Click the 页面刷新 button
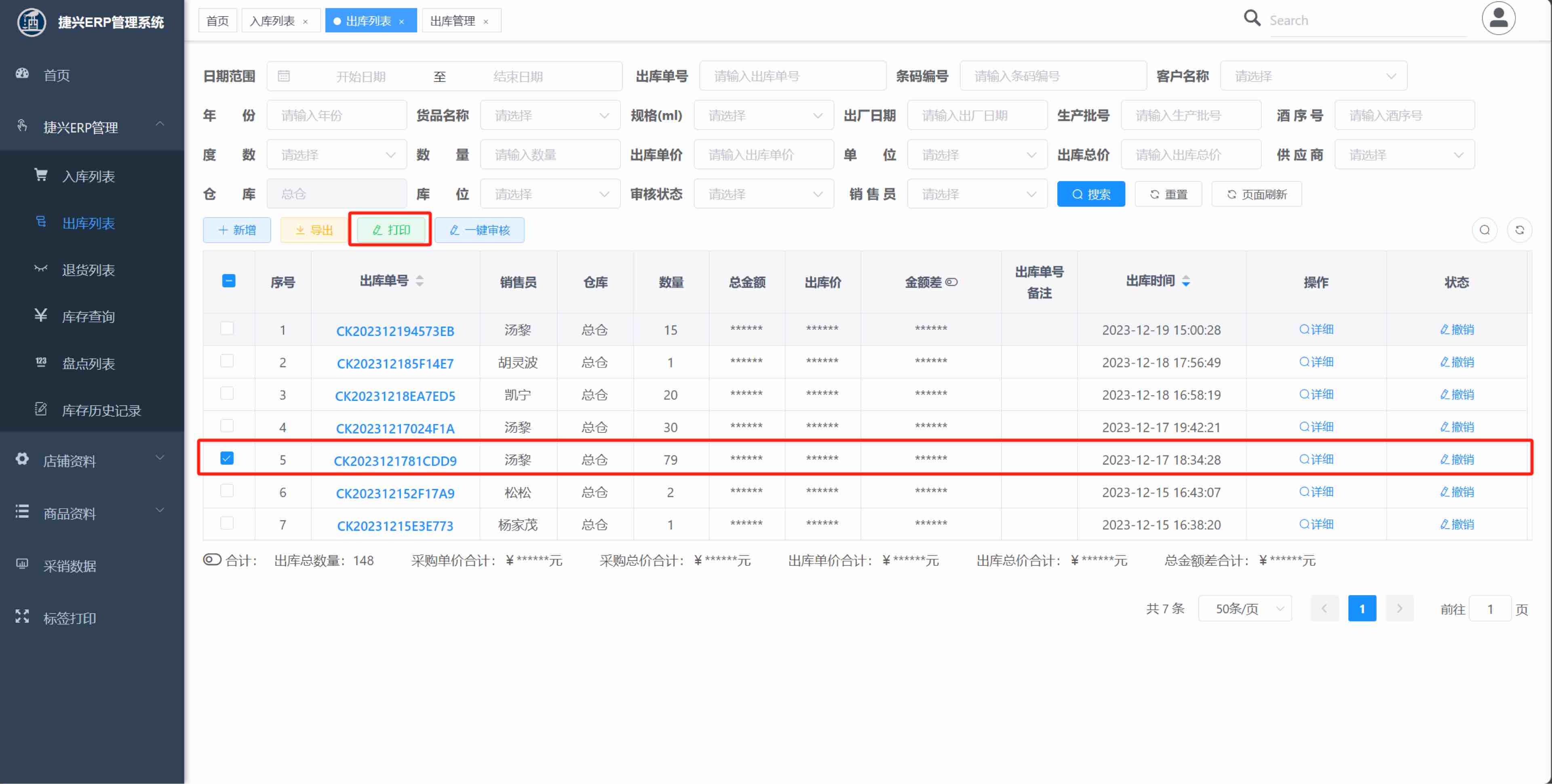The width and height of the screenshot is (1552, 784). pos(1256,194)
